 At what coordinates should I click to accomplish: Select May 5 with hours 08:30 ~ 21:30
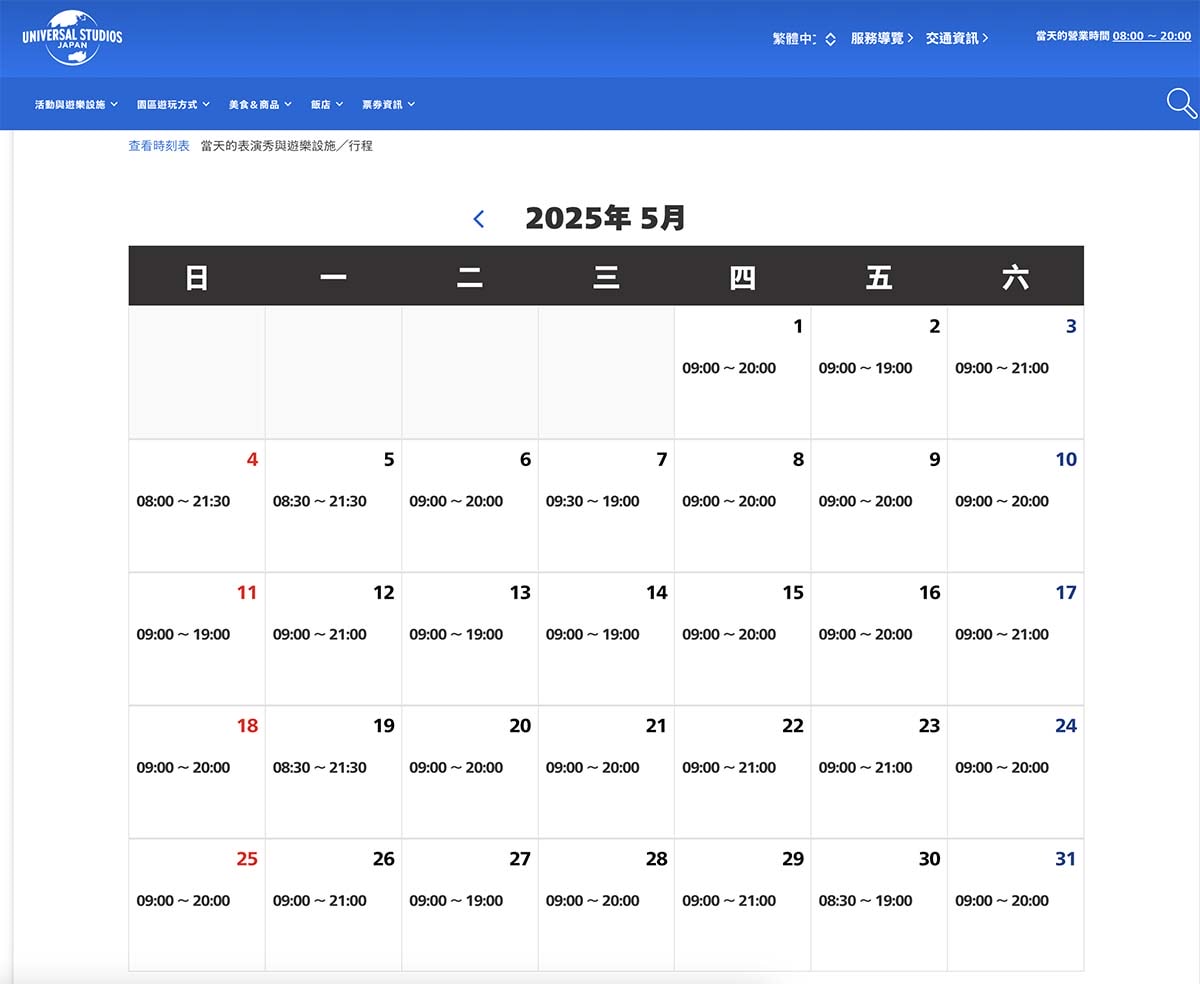(333, 505)
